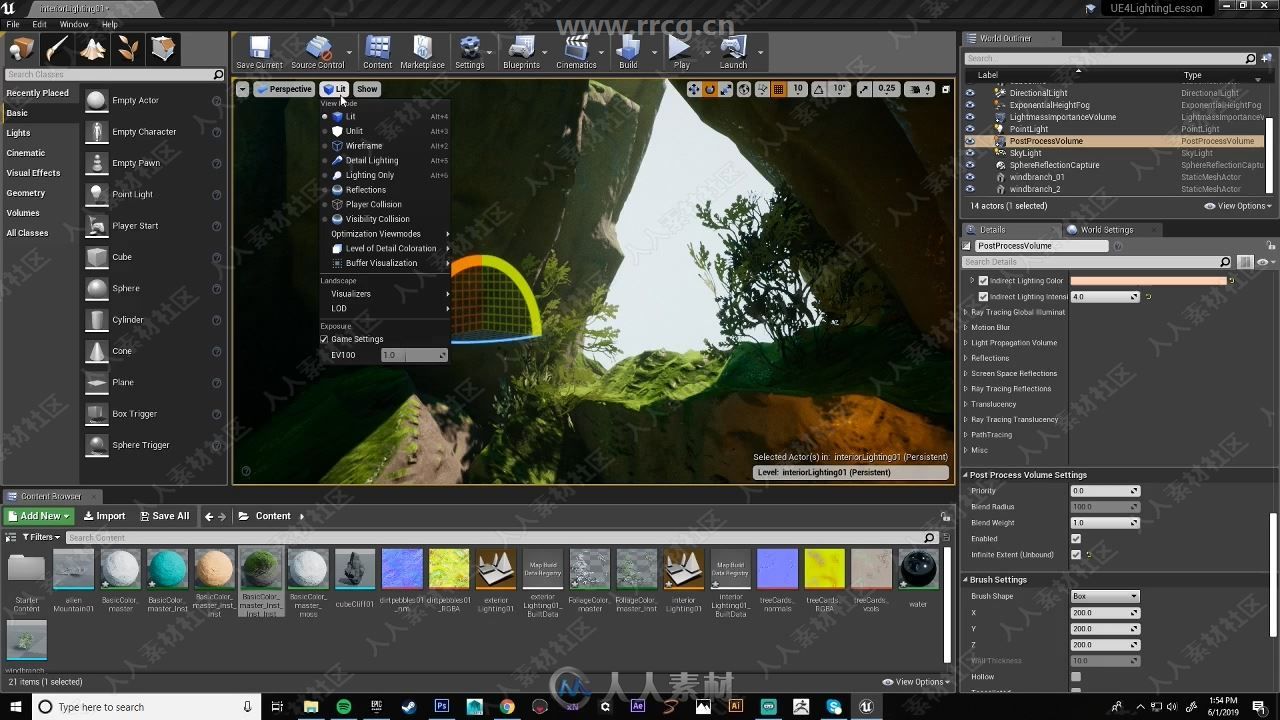Switch to Geometry Editing mode icon
The width and height of the screenshot is (1280, 720).
click(x=163, y=49)
